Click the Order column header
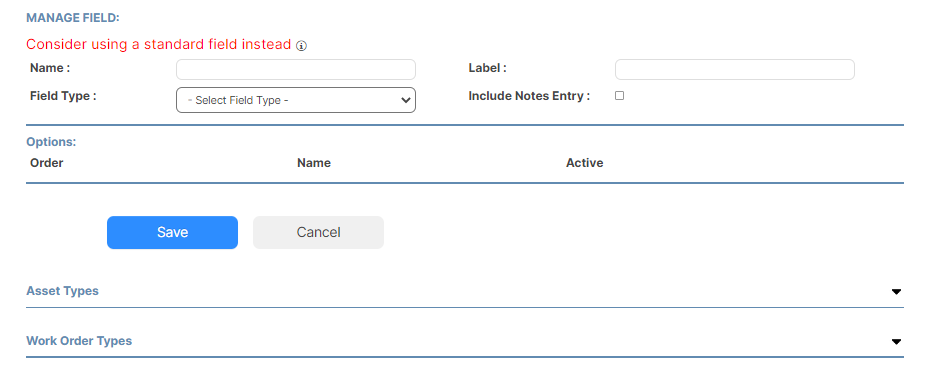930x372 pixels. click(46, 163)
